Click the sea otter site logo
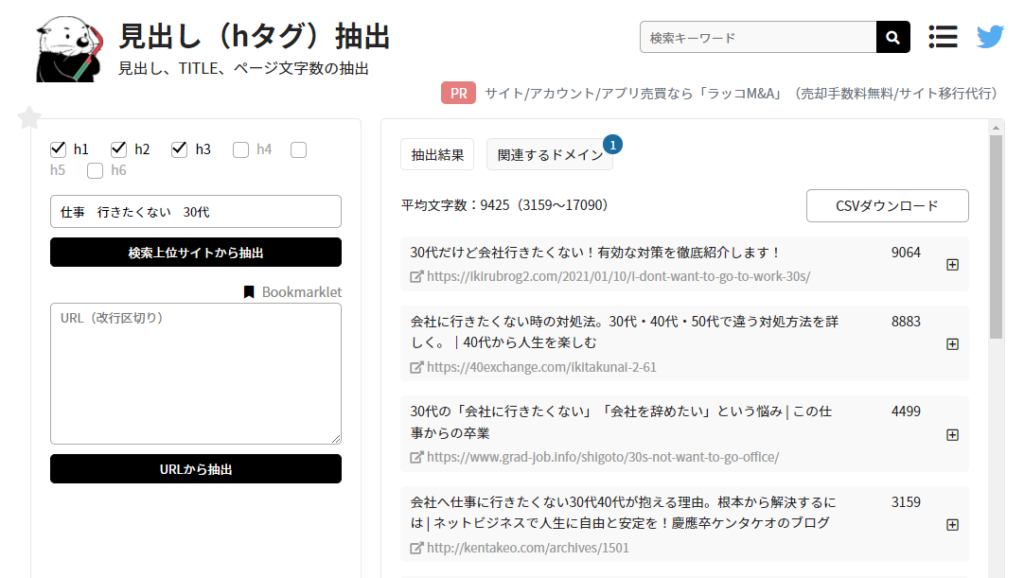Viewport: 1024px width, 578px height. coord(70,49)
